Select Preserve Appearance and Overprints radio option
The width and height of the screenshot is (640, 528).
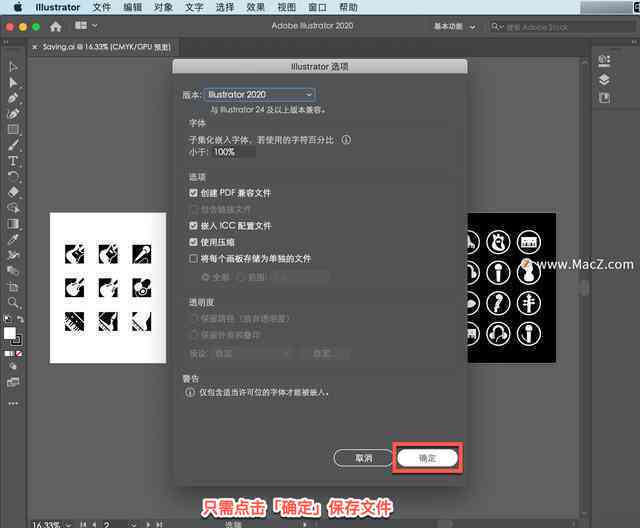pyautogui.click(x=194, y=335)
